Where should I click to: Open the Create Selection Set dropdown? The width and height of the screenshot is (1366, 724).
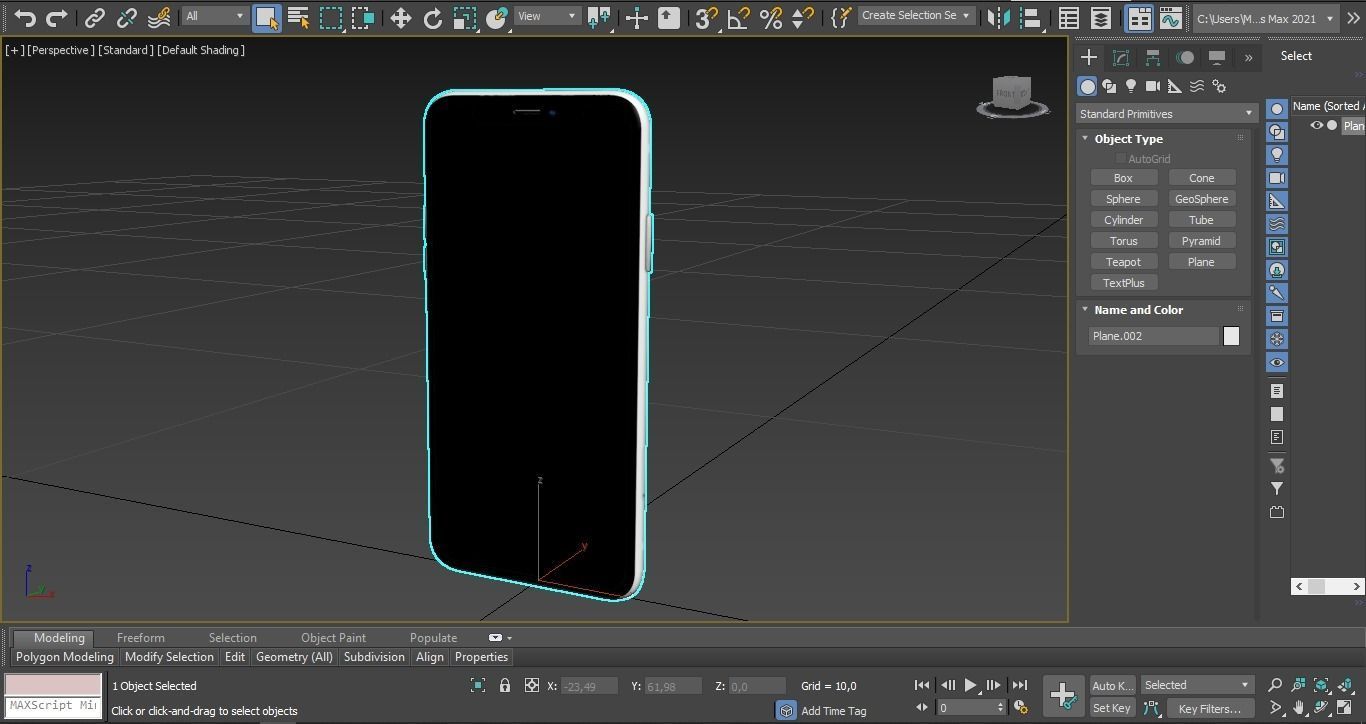click(x=916, y=16)
